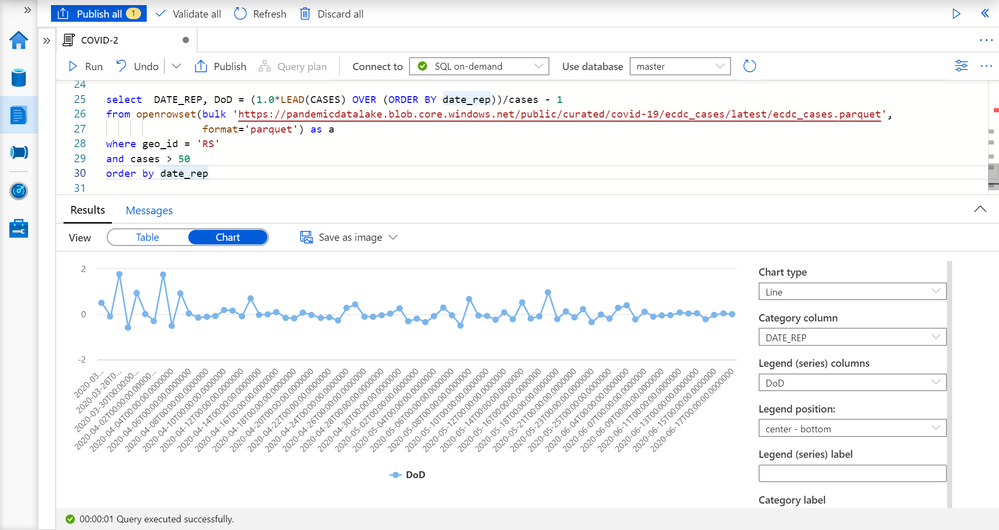Open the Undo dropdown arrow
This screenshot has height=530, width=999.
[x=176, y=66]
